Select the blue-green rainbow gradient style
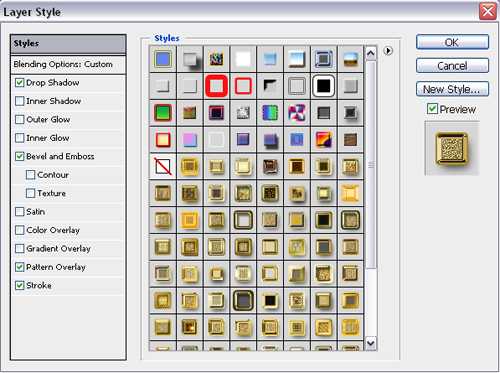Image resolution: width=500 pixels, height=373 pixels. (x=270, y=113)
